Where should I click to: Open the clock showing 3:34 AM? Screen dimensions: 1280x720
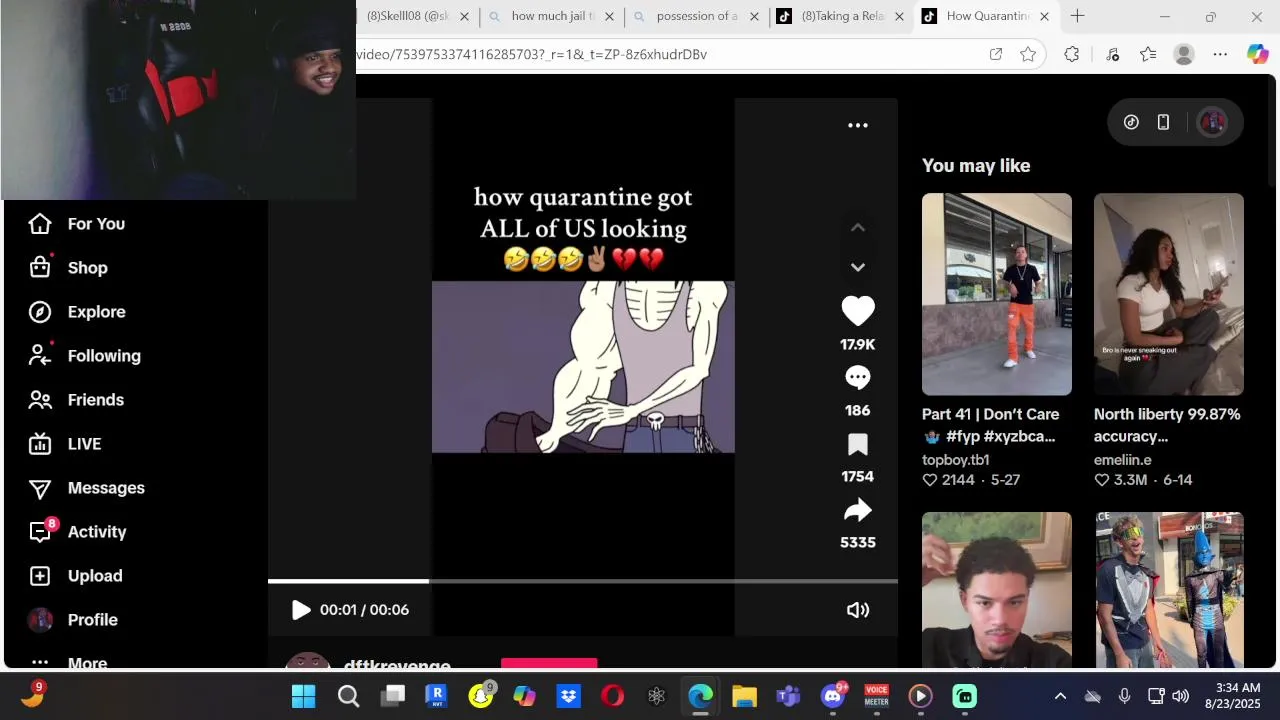1232,696
